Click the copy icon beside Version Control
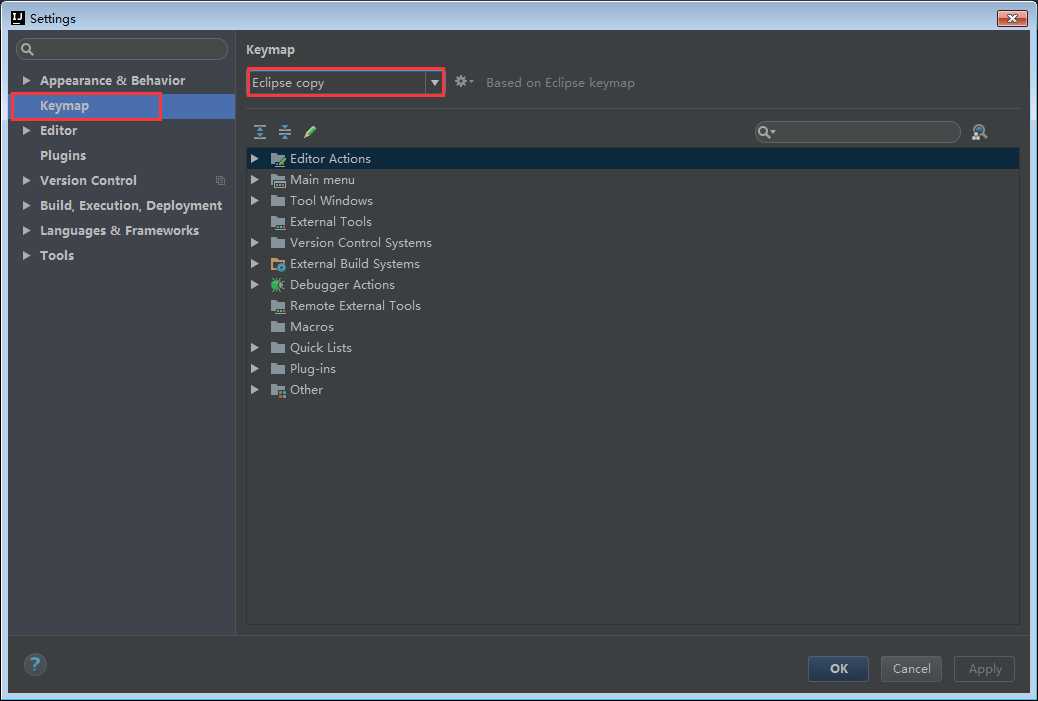The height and width of the screenshot is (701, 1038). [x=220, y=181]
